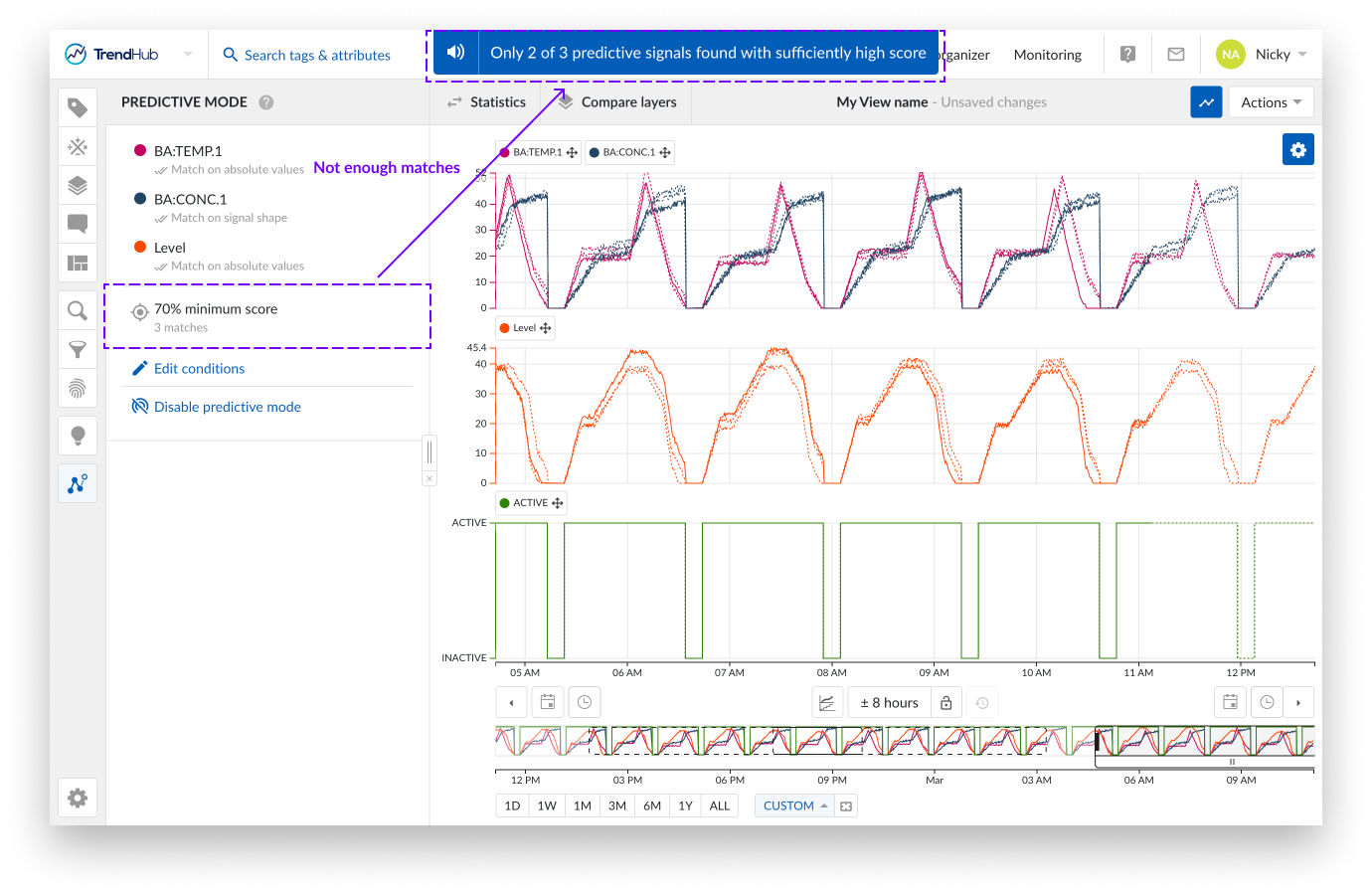Toggle the time span lock icon
Viewport: 1372px width, 895px height.
pos(945,703)
